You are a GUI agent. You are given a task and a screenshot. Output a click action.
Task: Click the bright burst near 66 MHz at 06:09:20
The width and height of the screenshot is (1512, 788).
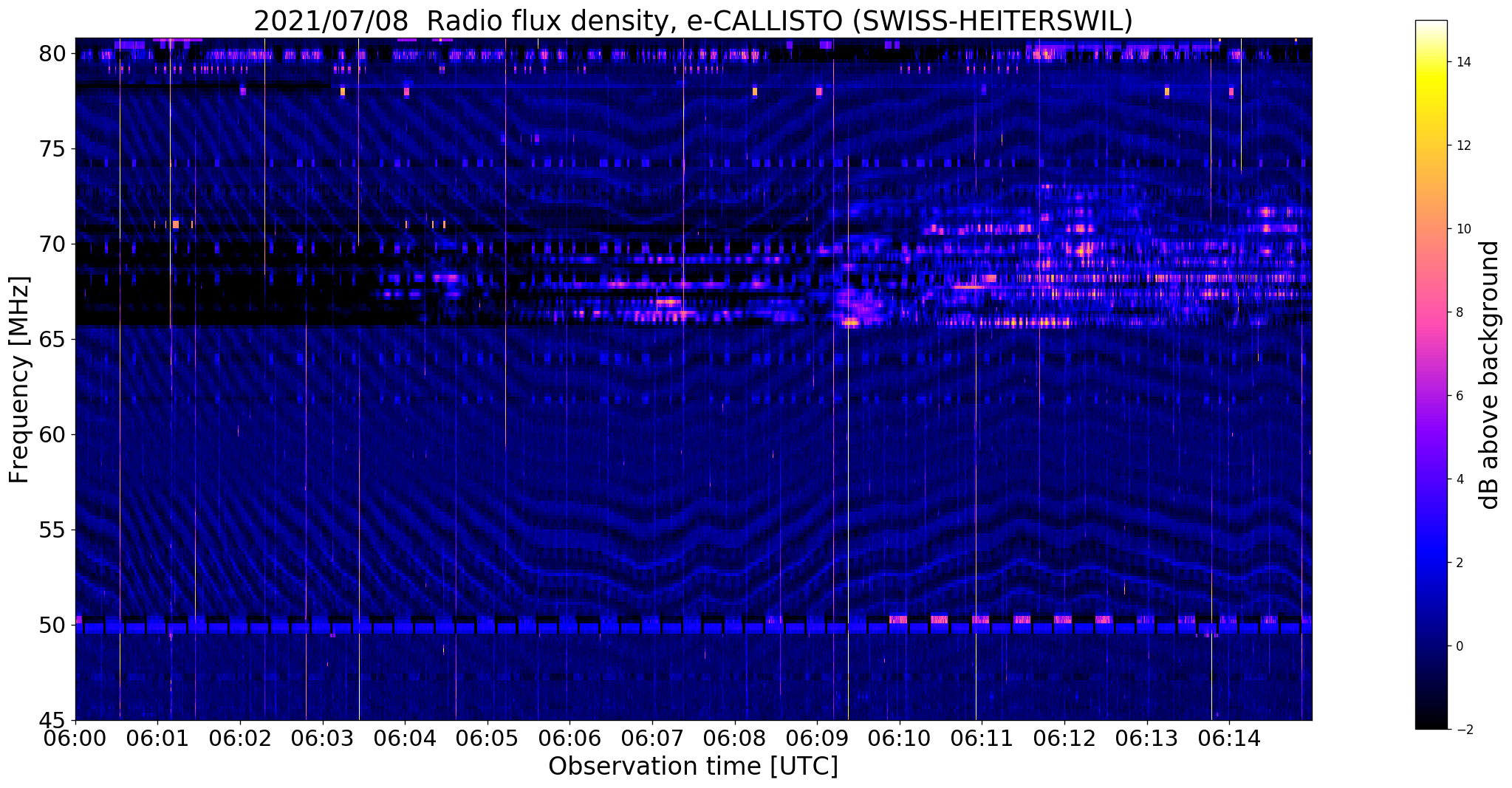(x=849, y=322)
